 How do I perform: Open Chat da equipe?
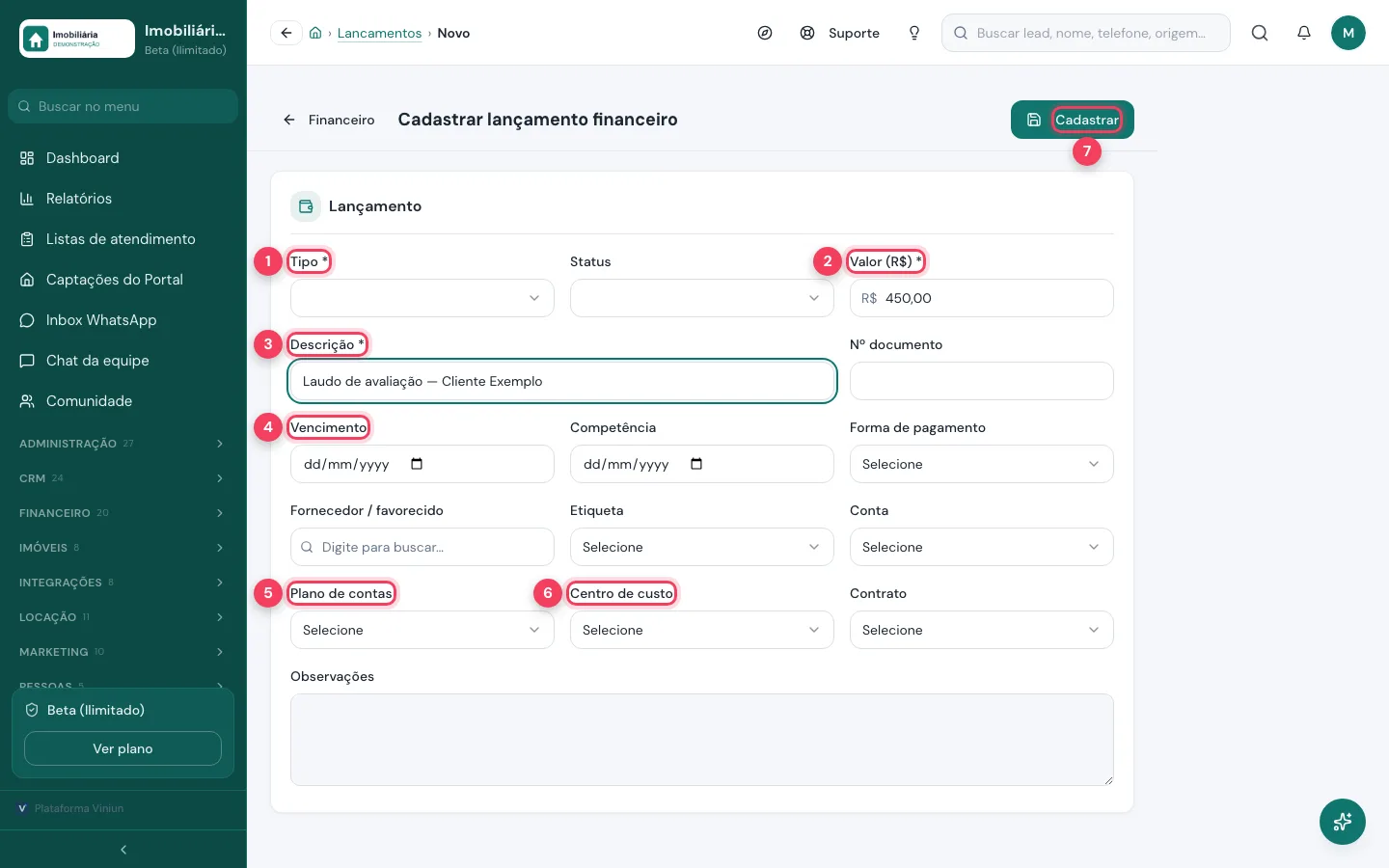tap(123, 361)
